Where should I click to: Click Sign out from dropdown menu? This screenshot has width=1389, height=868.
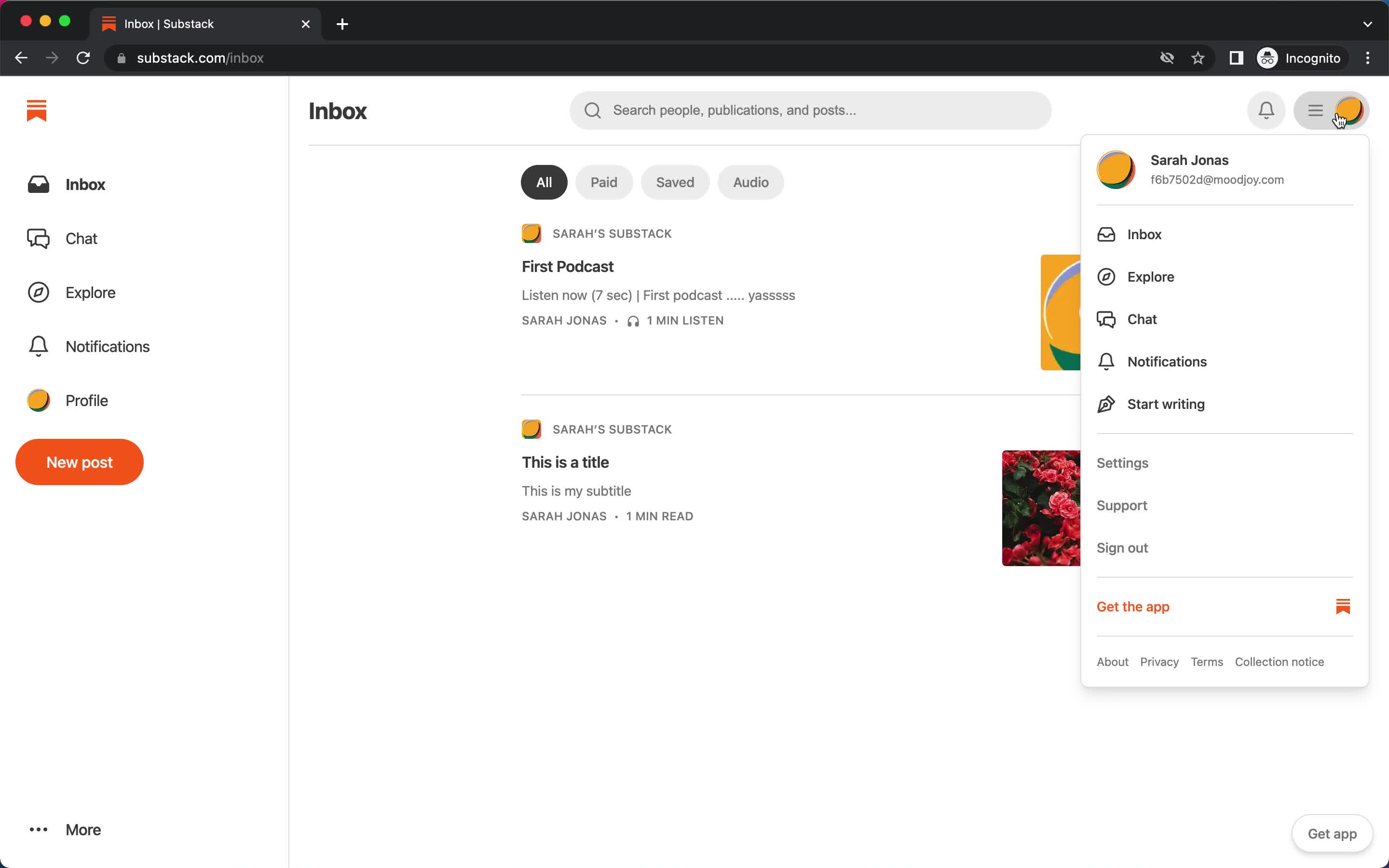(1122, 547)
